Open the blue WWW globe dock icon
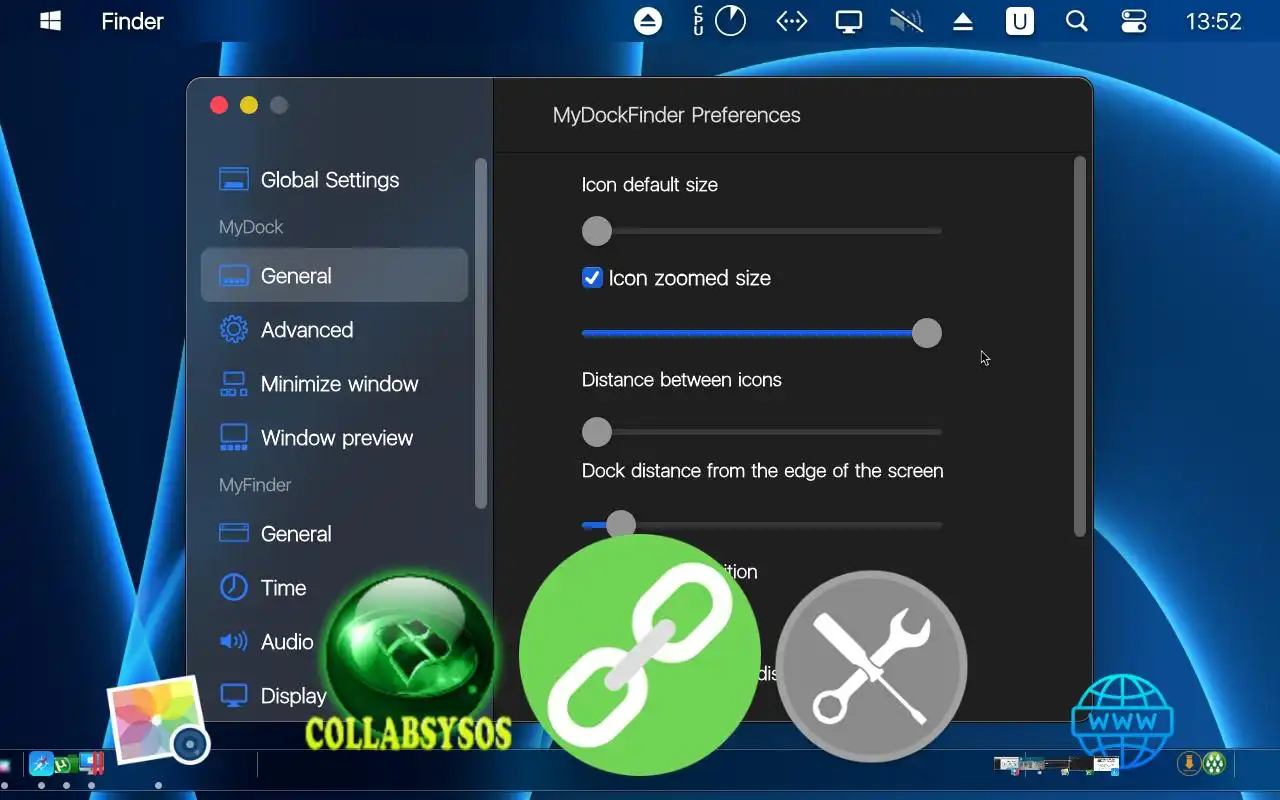 [x=1122, y=721]
